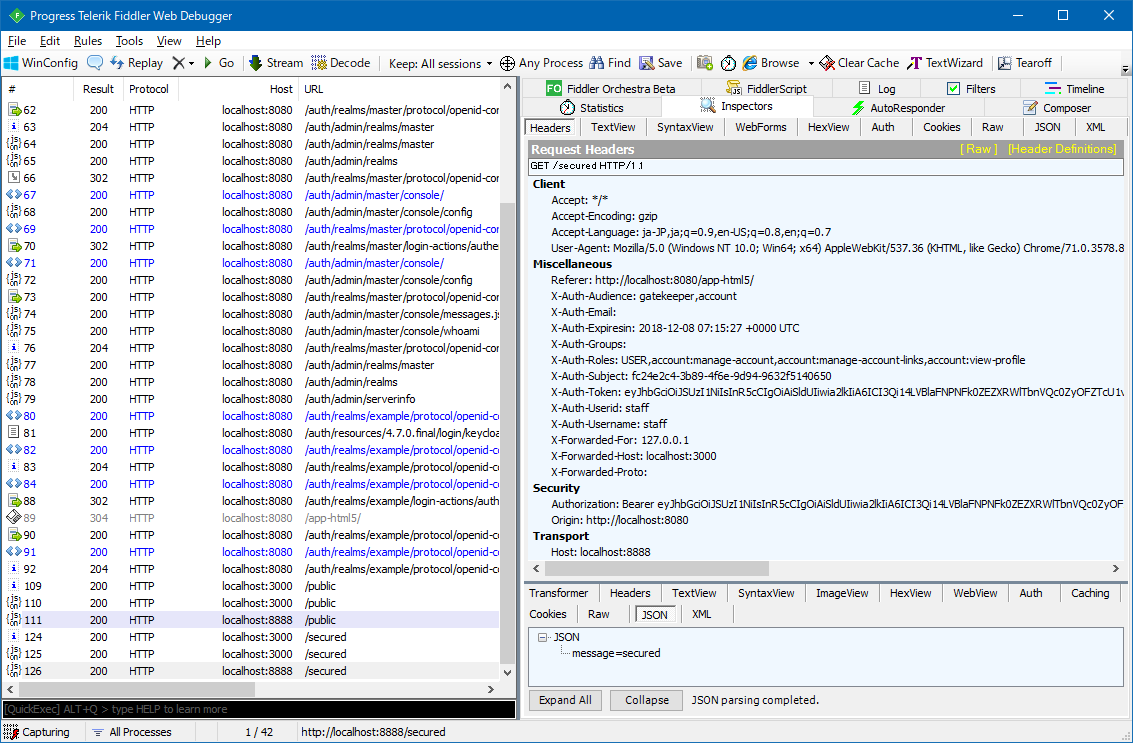Screen dimensions: 1133x743
Task: Open the Keep: All sessions dropdown
Action: pos(439,62)
